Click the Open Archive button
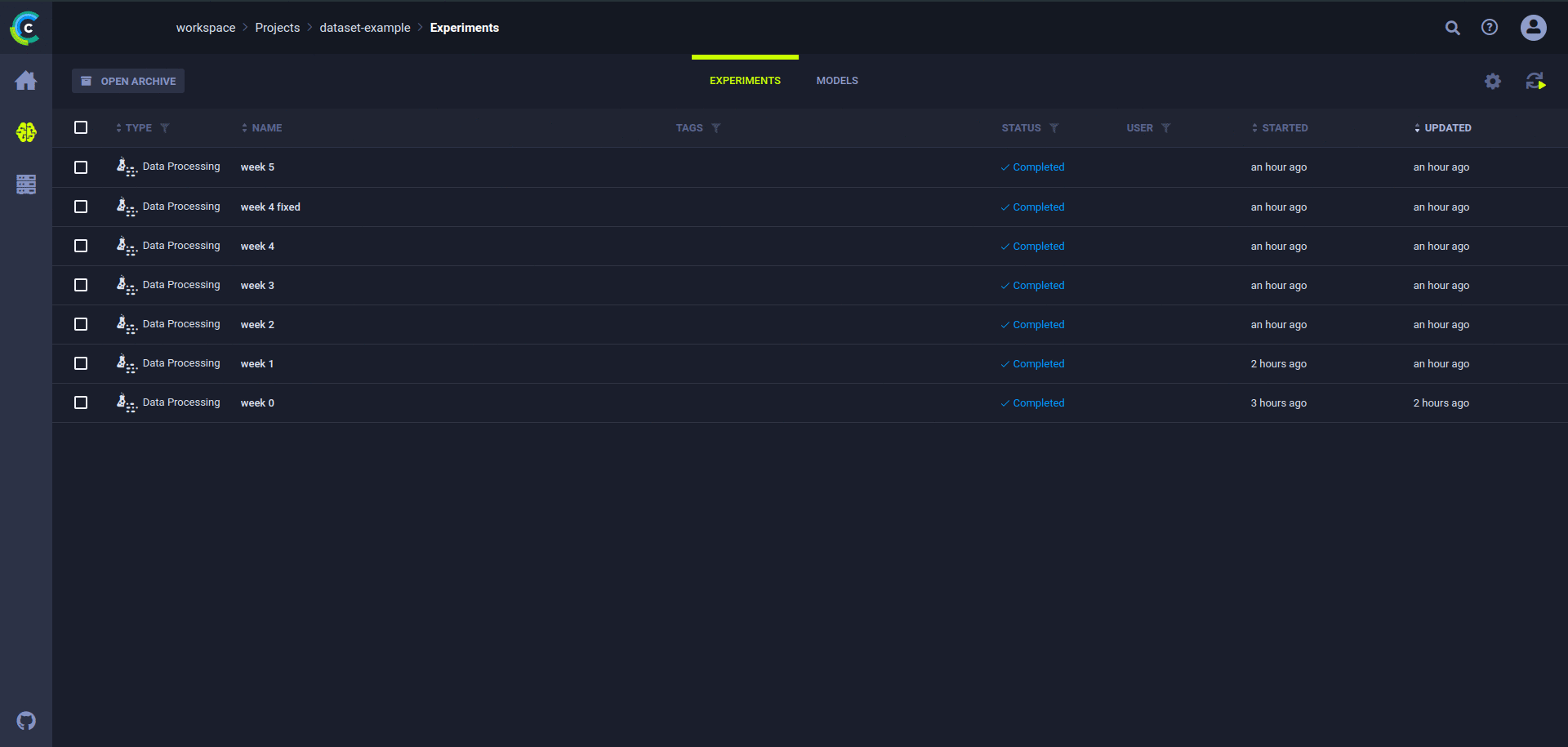Viewport: 1568px width, 747px height. [x=128, y=81]
